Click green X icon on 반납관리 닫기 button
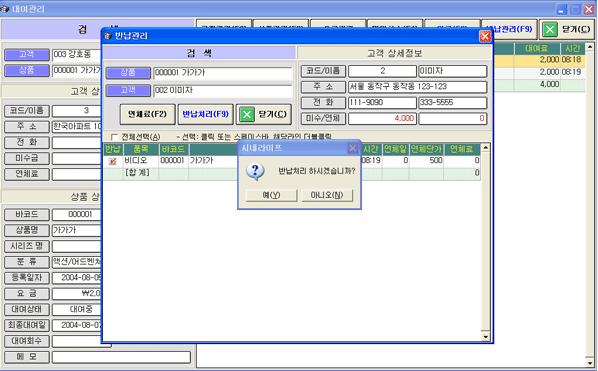 [x=247, y=114]
